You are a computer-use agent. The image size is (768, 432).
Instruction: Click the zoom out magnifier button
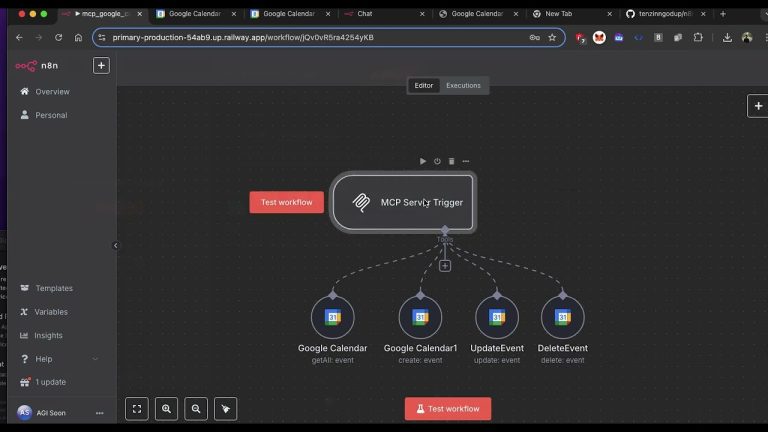click(x=197, y=408)
